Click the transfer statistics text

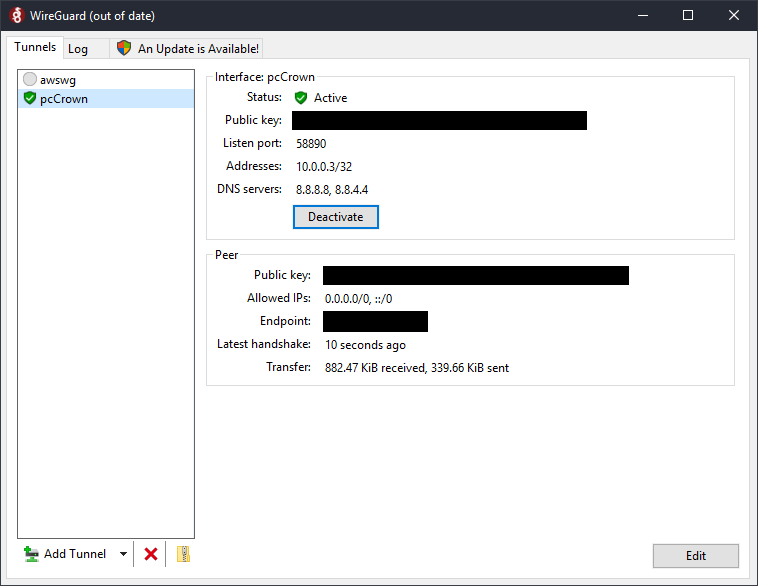tap(417, 368)
